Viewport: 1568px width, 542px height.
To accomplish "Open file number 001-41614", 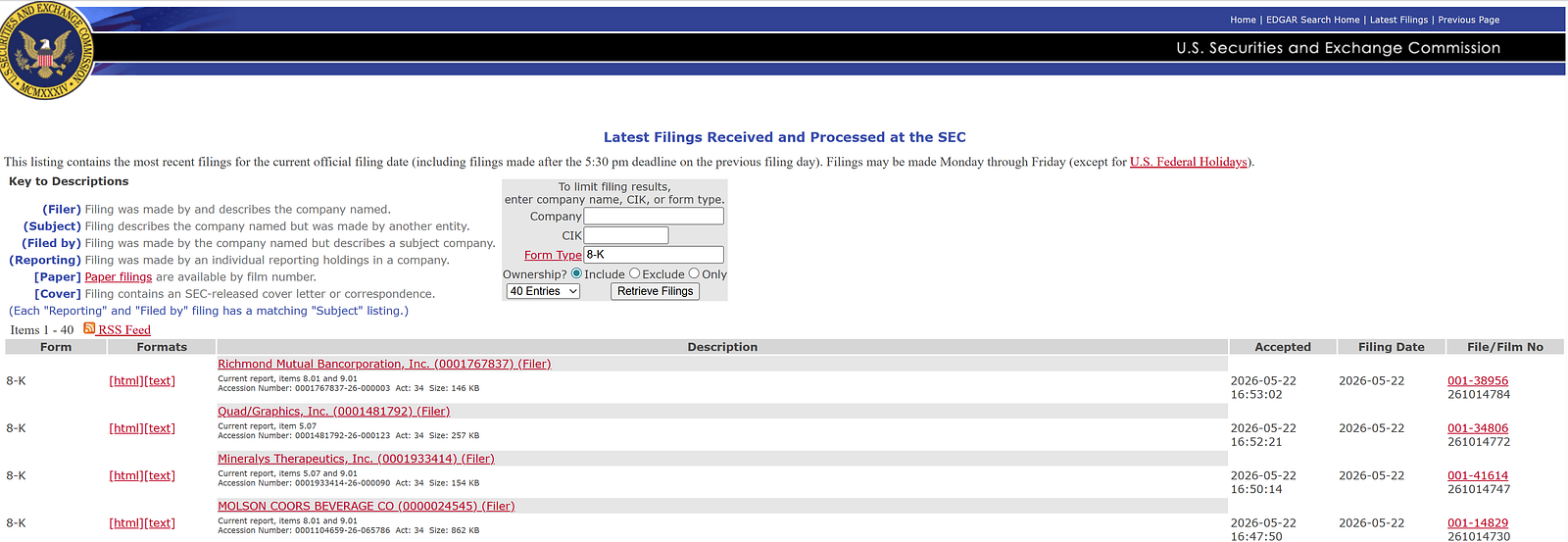I will [1478, 475].
